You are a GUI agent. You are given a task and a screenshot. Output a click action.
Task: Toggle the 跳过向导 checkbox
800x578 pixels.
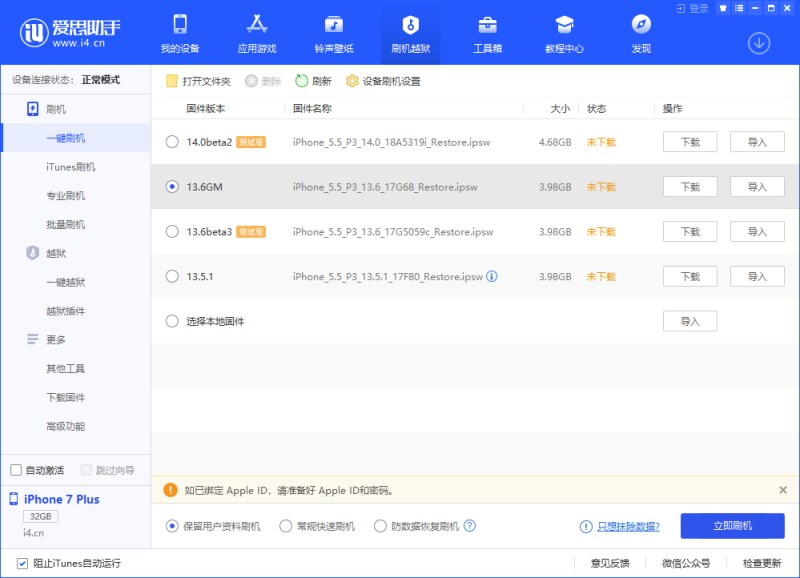pyautogui.click(x=86, y=470)
